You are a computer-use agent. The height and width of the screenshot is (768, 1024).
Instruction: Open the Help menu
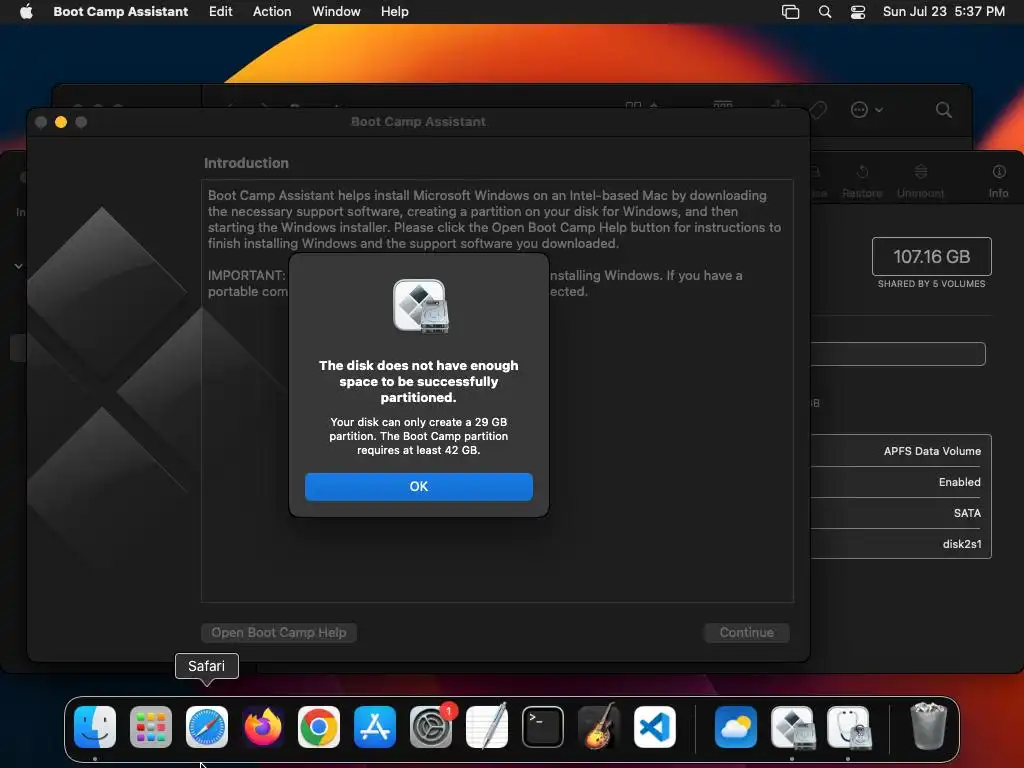(394, 12)
